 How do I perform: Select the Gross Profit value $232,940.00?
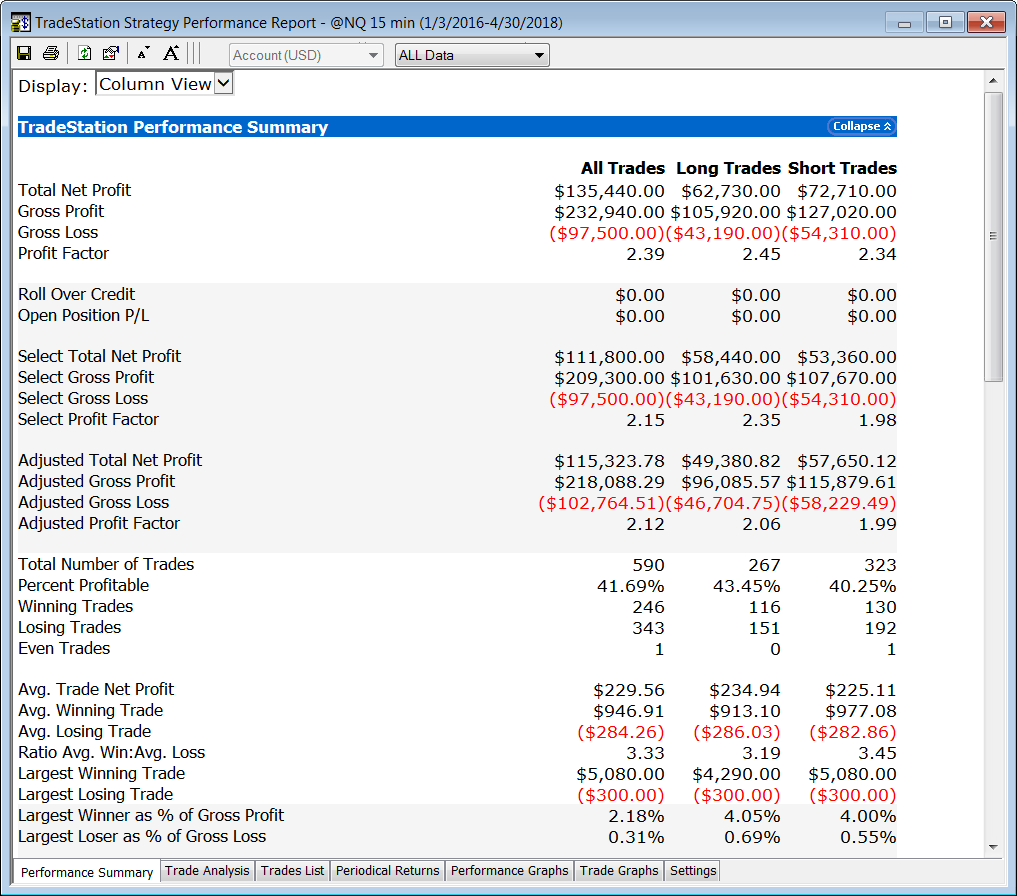point(610,212)
